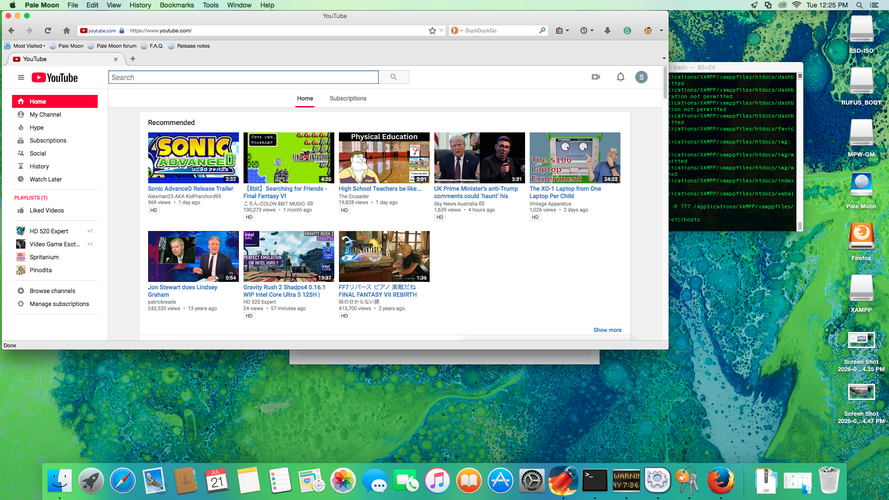
Task: Open the Tools menu
Action: click(210, 5)
